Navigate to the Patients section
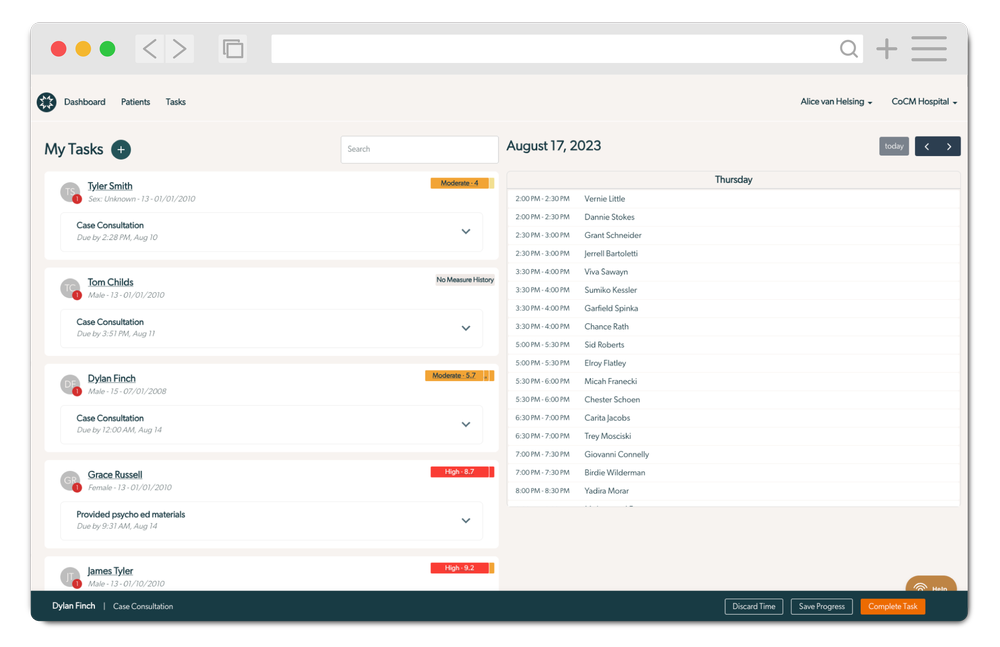1000x647 pixels. tap(135, 102)
